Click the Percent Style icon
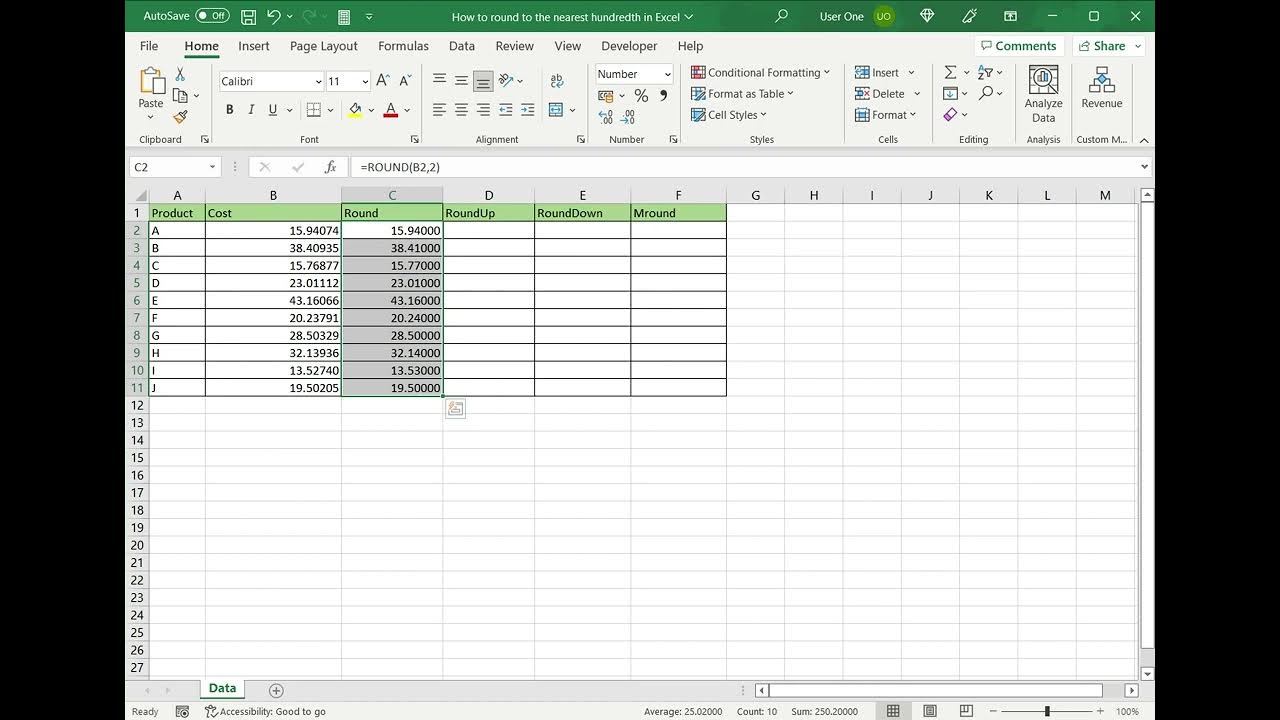Screen dimensions: 1280x720 click(641, 96)
